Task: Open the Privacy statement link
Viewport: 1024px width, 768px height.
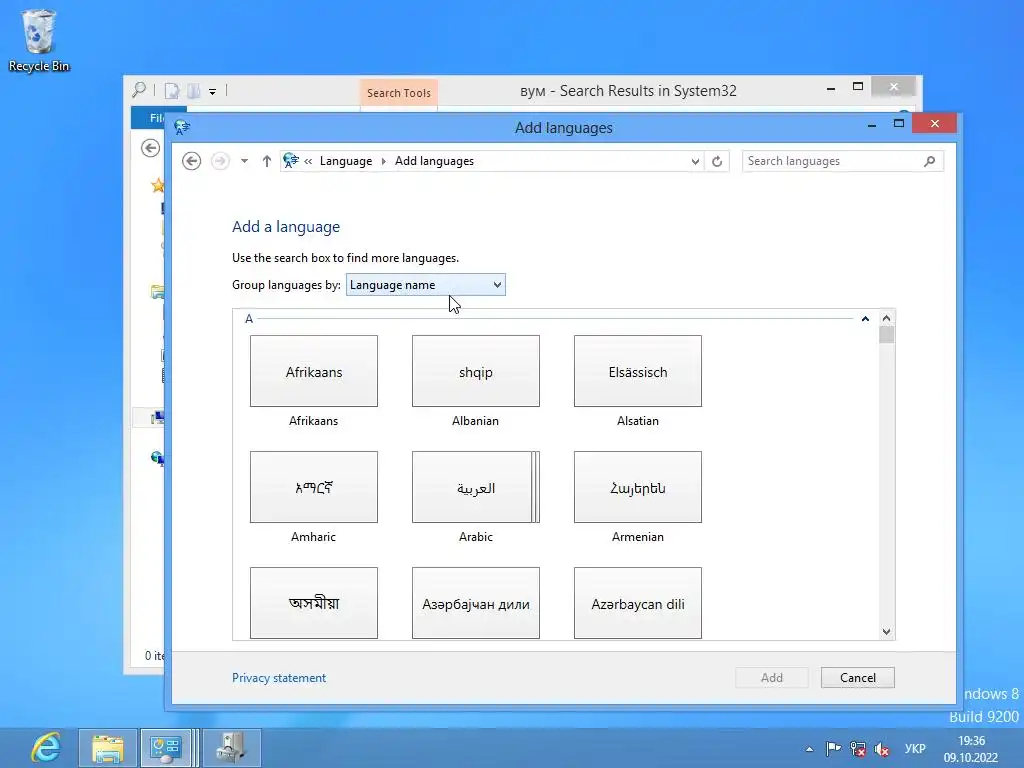Action: 279,678
